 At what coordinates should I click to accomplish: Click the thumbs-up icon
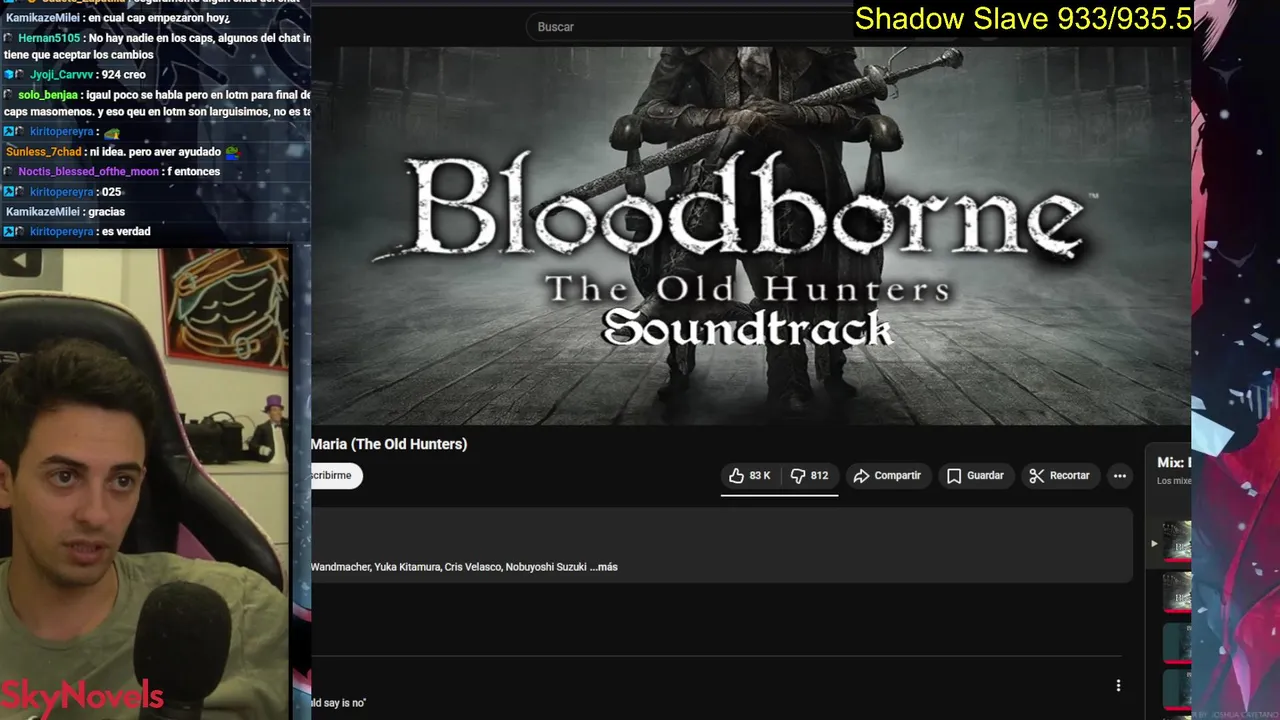pyautogui.click(x=736, y=476)
